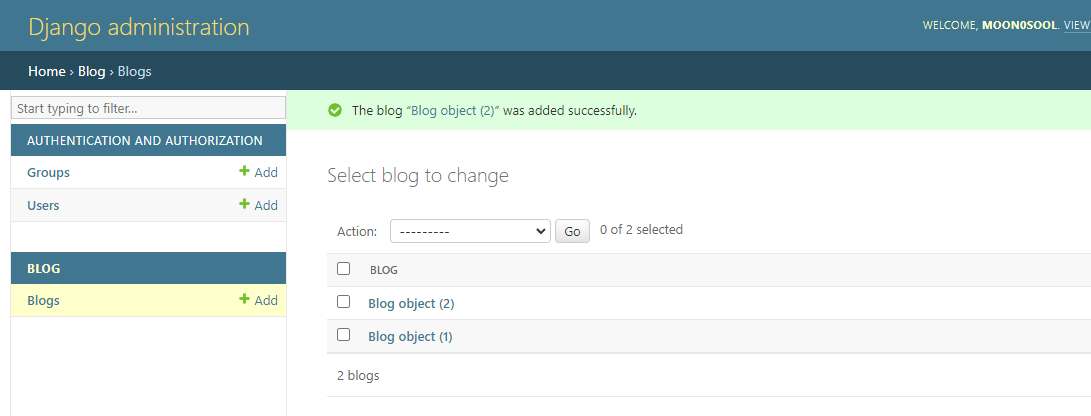Click the Home breadcrumb link
This screenshot has width=1091, height=416.
46,71
